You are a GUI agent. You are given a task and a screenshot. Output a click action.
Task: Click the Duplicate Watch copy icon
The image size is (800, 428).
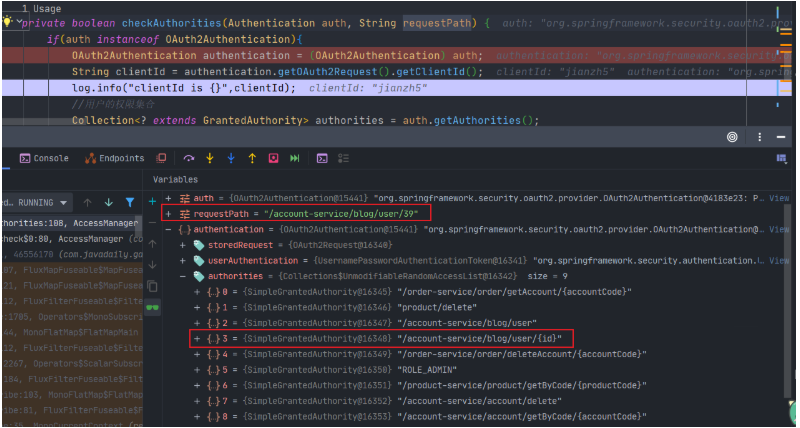152,286
